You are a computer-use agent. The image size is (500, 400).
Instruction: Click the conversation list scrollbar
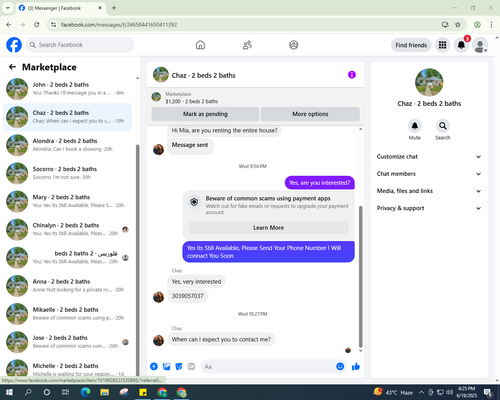[x=137, y=260]
